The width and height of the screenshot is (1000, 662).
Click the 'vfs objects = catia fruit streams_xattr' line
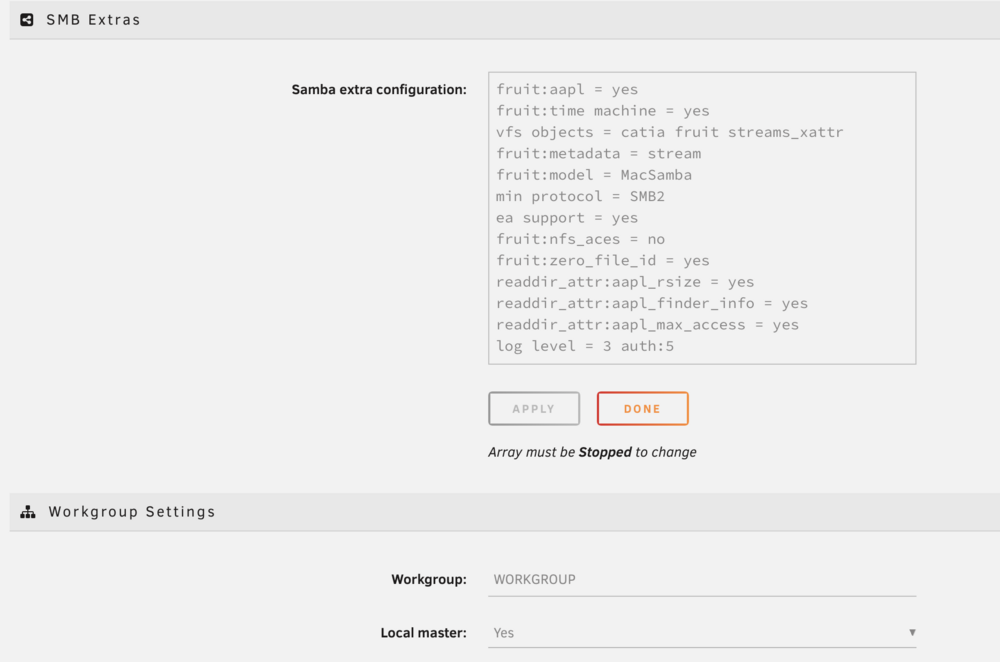point(670,132)
